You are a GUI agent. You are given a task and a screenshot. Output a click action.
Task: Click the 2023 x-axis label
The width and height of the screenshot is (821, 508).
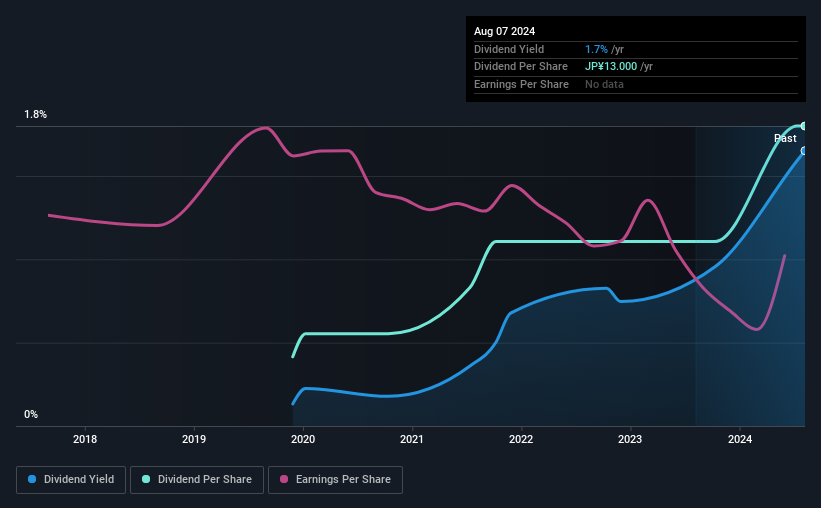point(630,439)
